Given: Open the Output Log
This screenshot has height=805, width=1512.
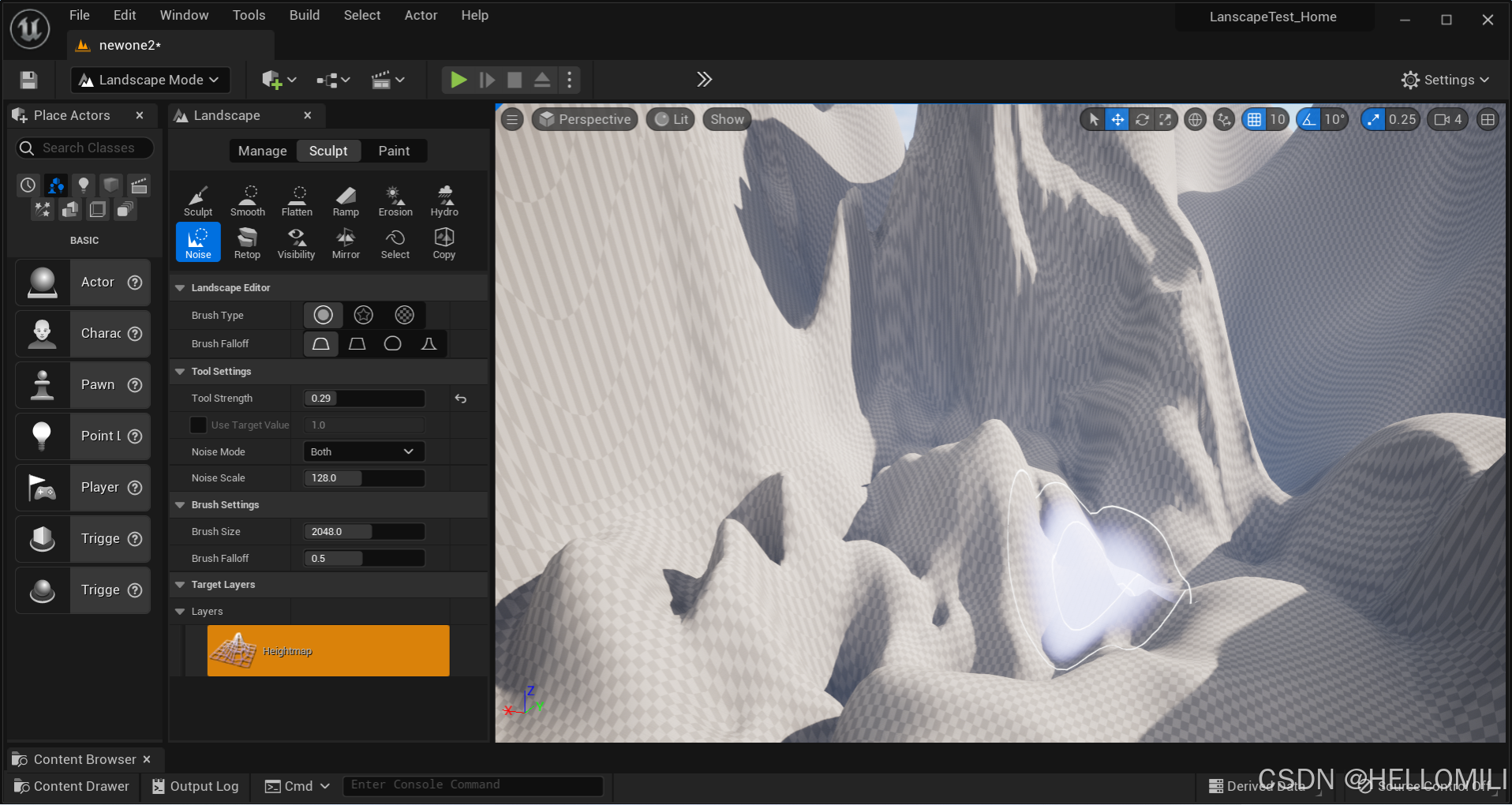Looking at the screenshot, I should pos(195,787).
